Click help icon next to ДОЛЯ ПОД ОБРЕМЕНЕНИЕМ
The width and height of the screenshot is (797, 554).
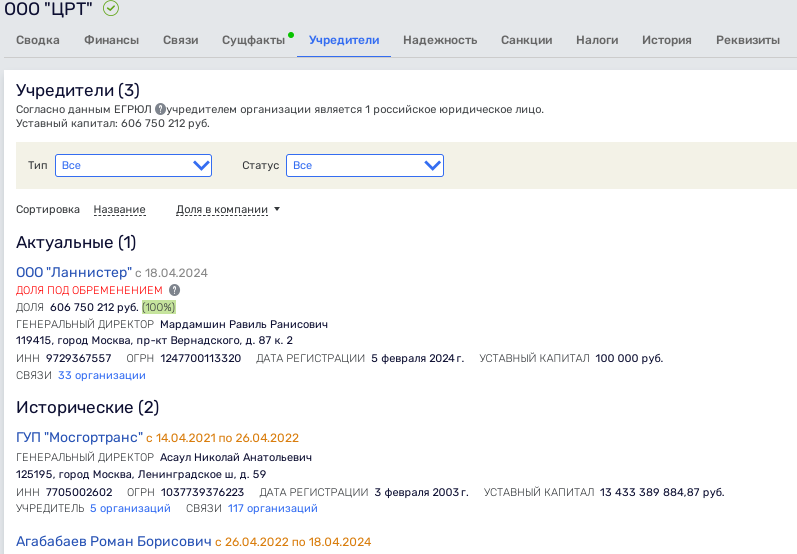(x=174, y=290)
